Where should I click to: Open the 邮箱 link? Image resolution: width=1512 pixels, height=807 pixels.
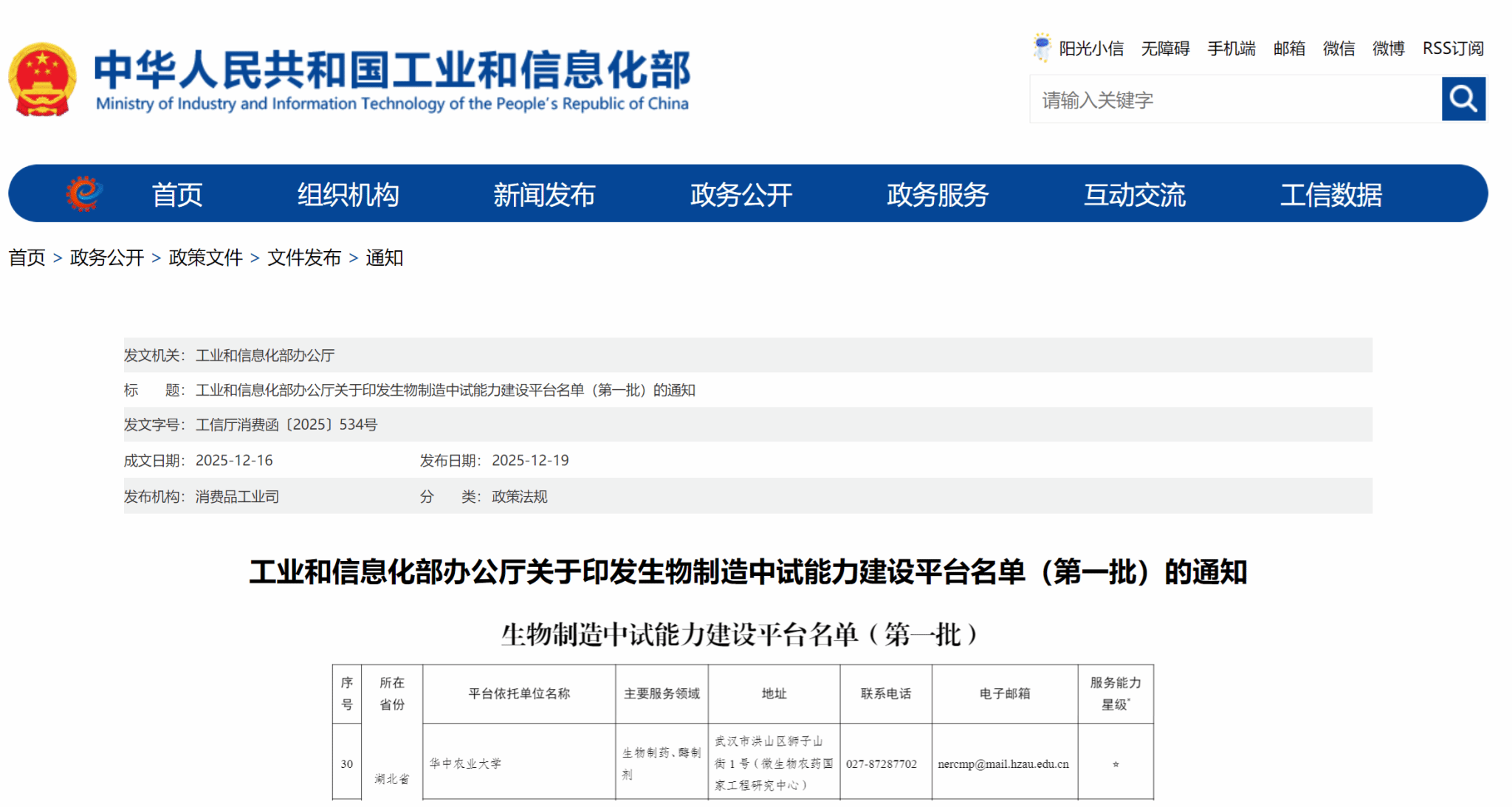1289,48
